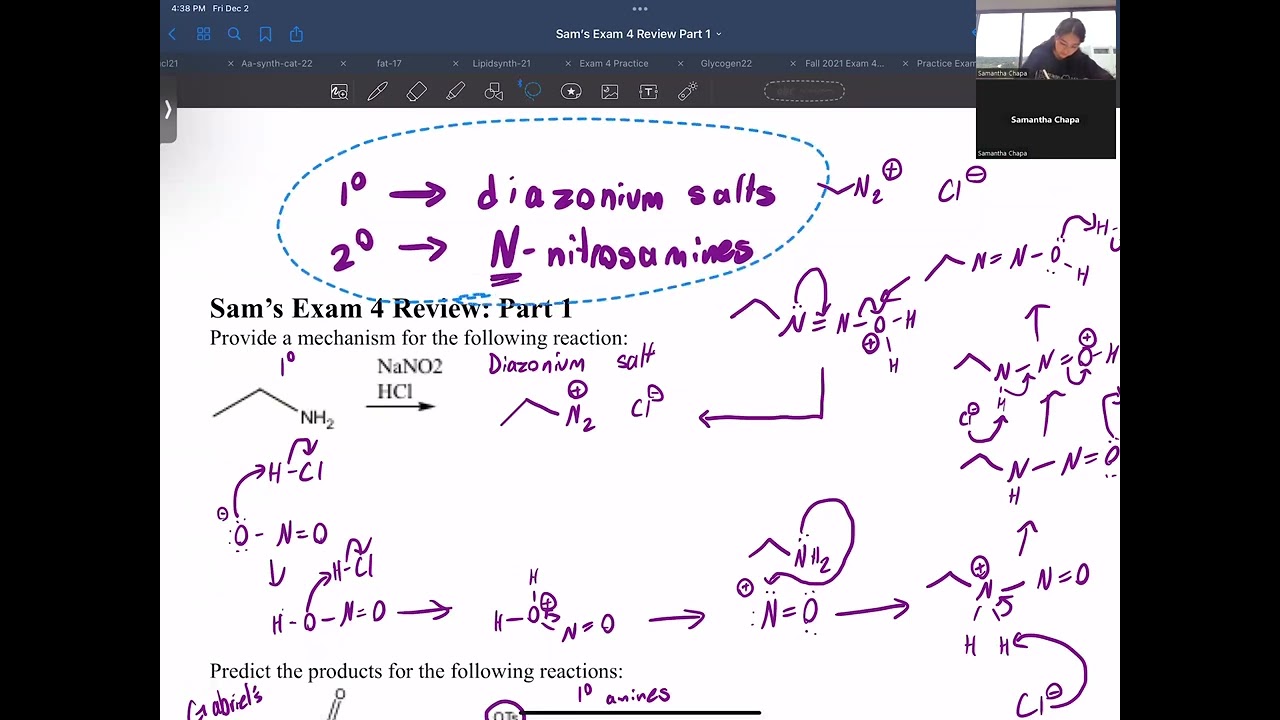Viewport: 1280px width, 720px height.
Task: Open the thumbnail grid view
Action: point(203,34)
